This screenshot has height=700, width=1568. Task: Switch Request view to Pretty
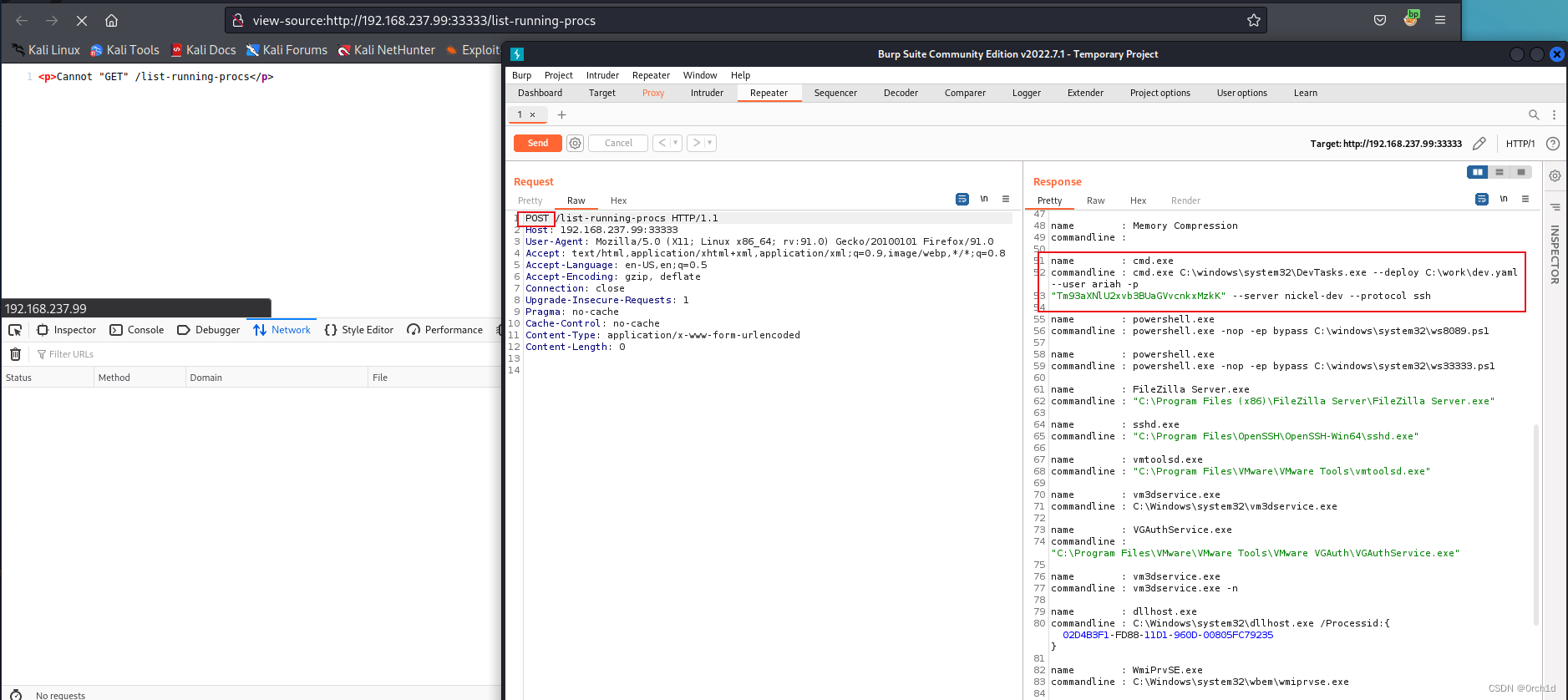coord(530,200)
